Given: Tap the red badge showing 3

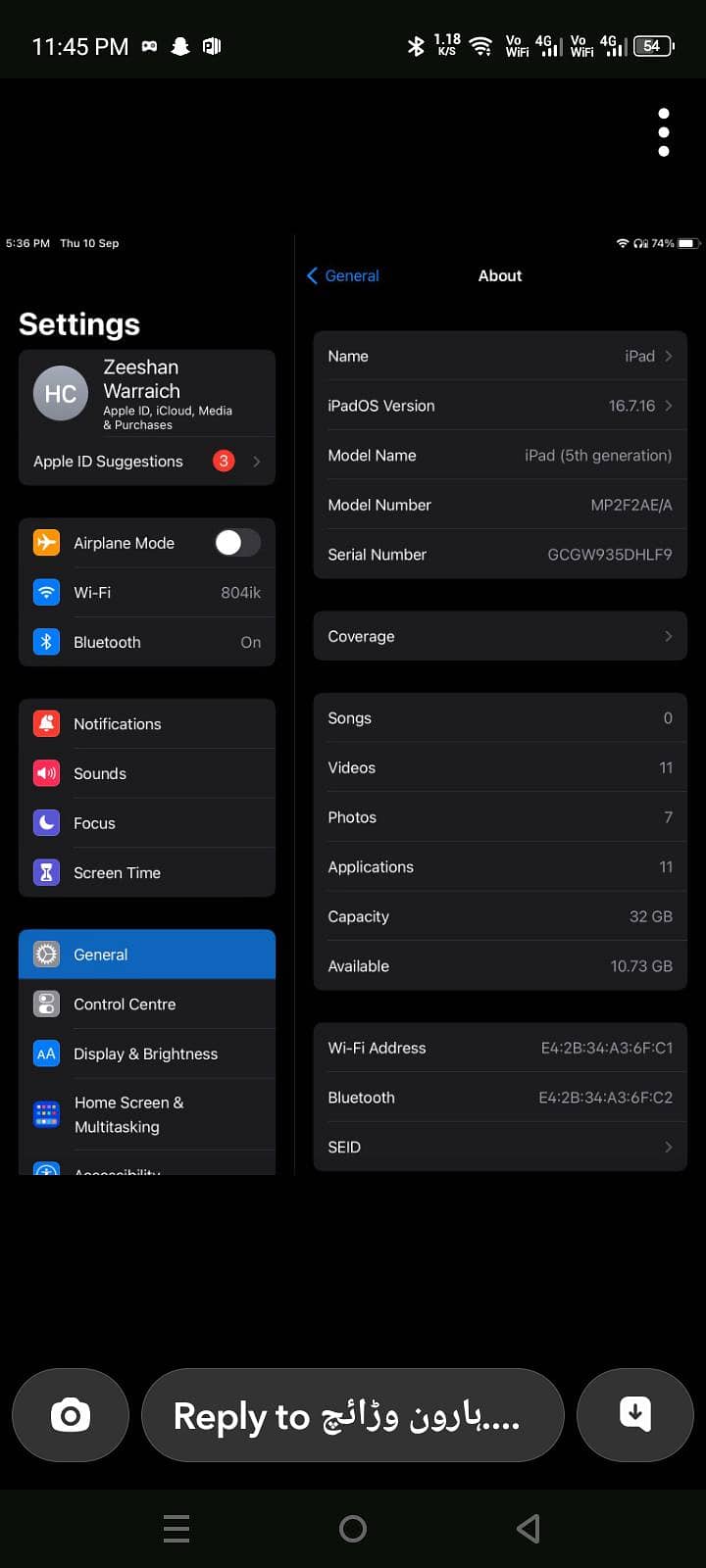Looking at the screenshot, I should click(x=224, y=461).
